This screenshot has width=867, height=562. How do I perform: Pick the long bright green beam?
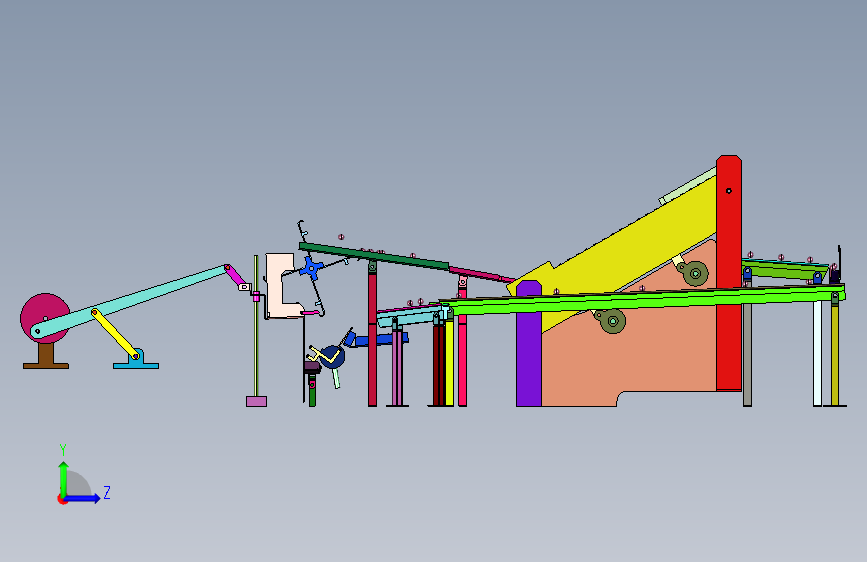tap(644, 300)
